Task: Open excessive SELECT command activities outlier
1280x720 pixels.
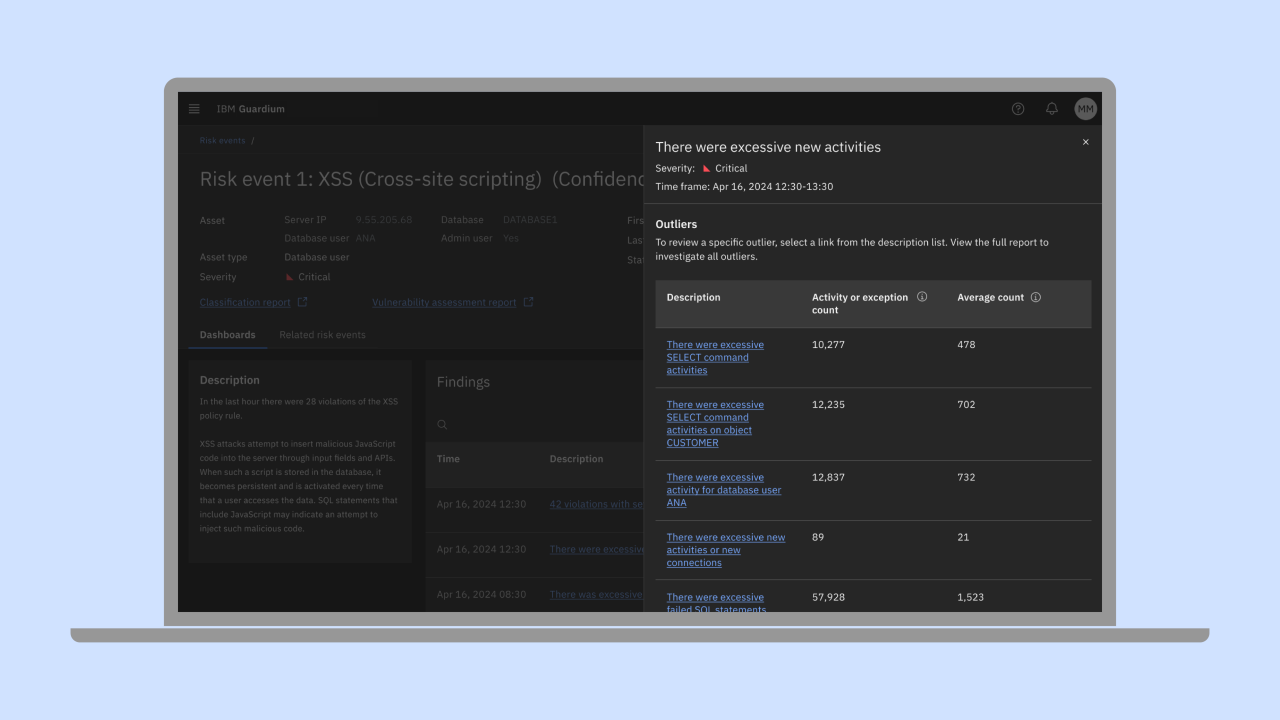Action: point(715,358)
